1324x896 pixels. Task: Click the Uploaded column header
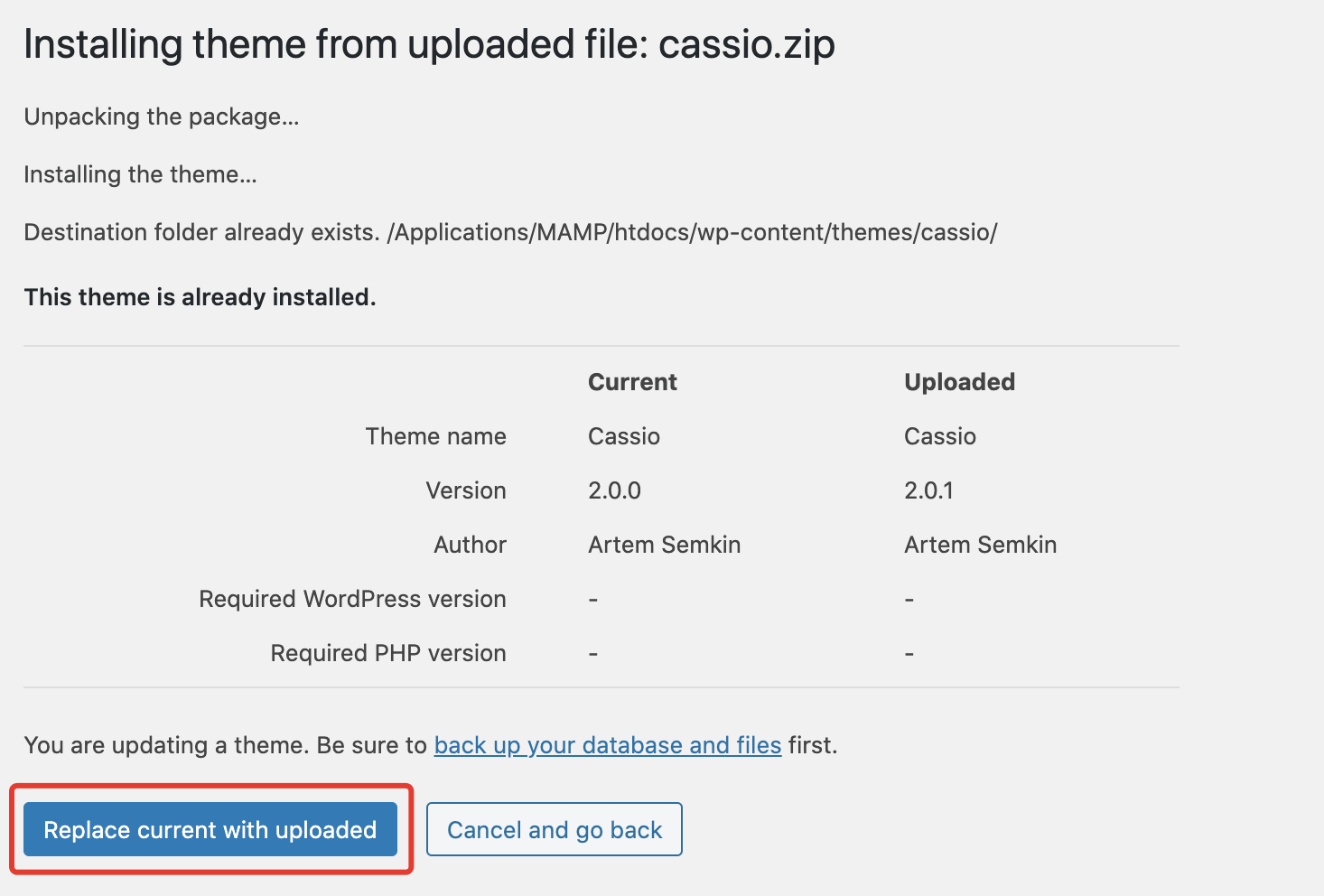pos(959,382)
